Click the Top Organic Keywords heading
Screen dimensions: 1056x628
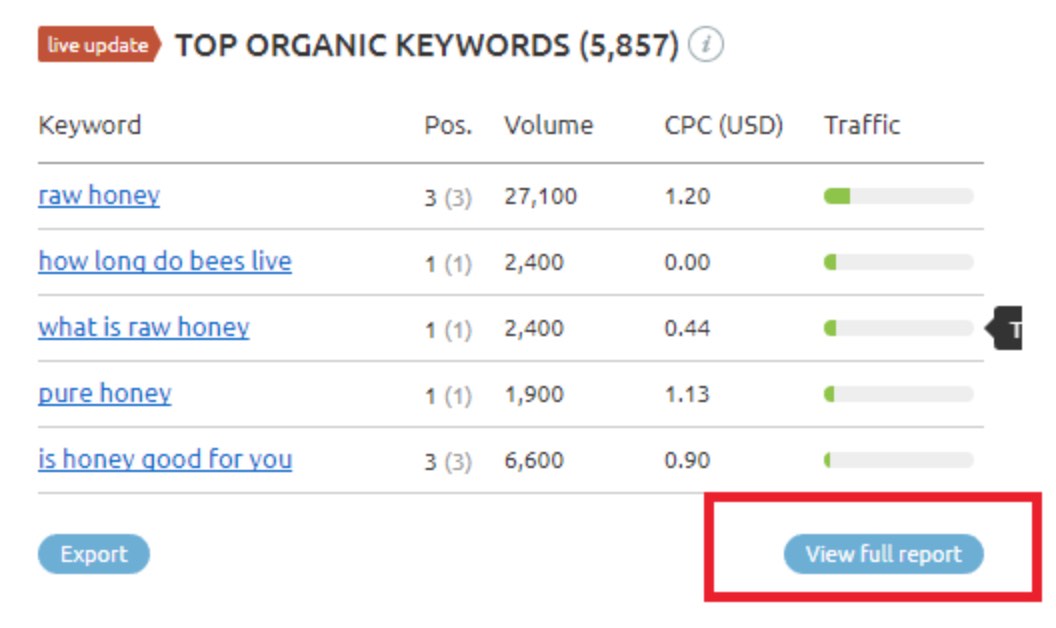(427, 45)
